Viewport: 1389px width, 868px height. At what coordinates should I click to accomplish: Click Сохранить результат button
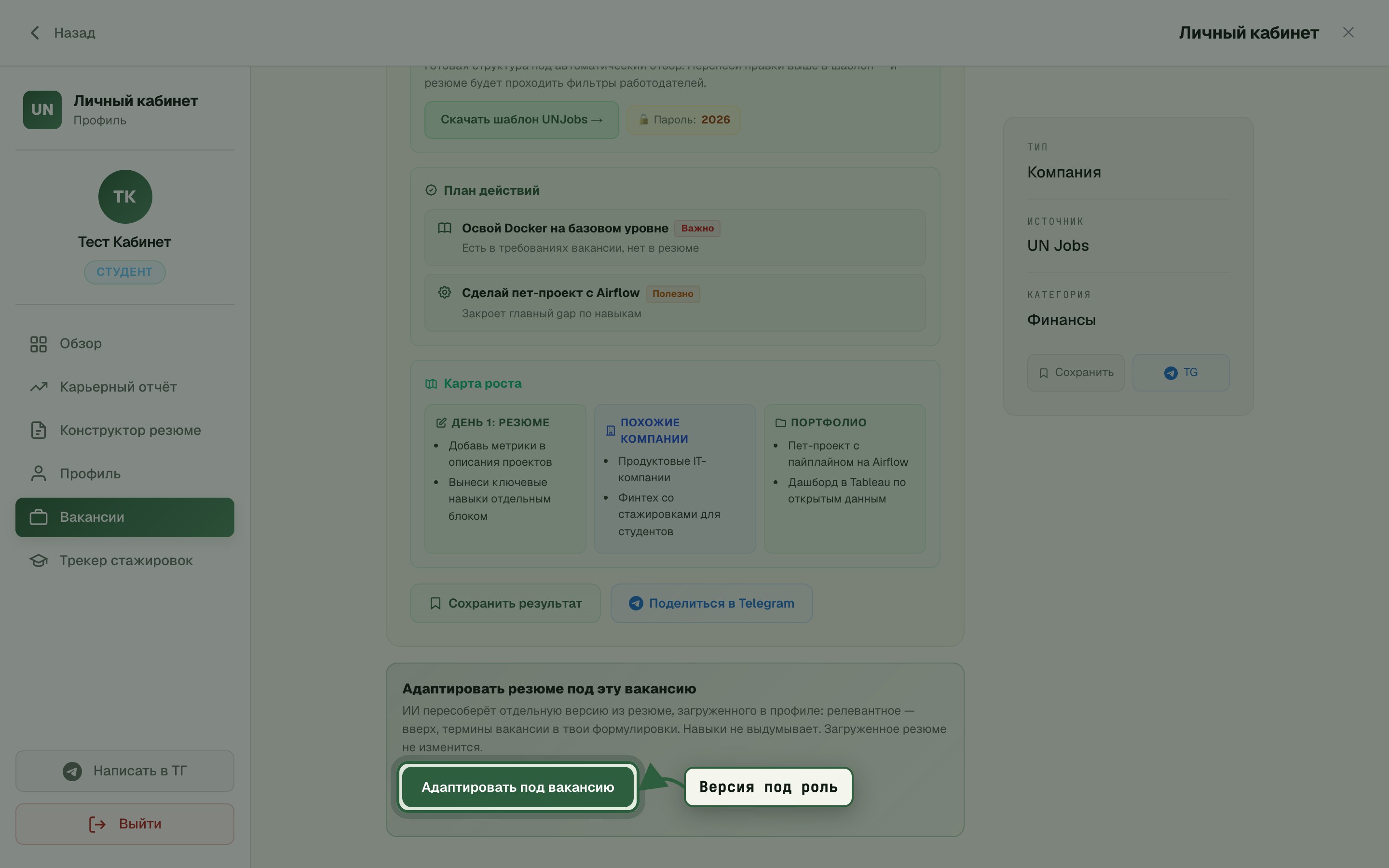[505, 603]
